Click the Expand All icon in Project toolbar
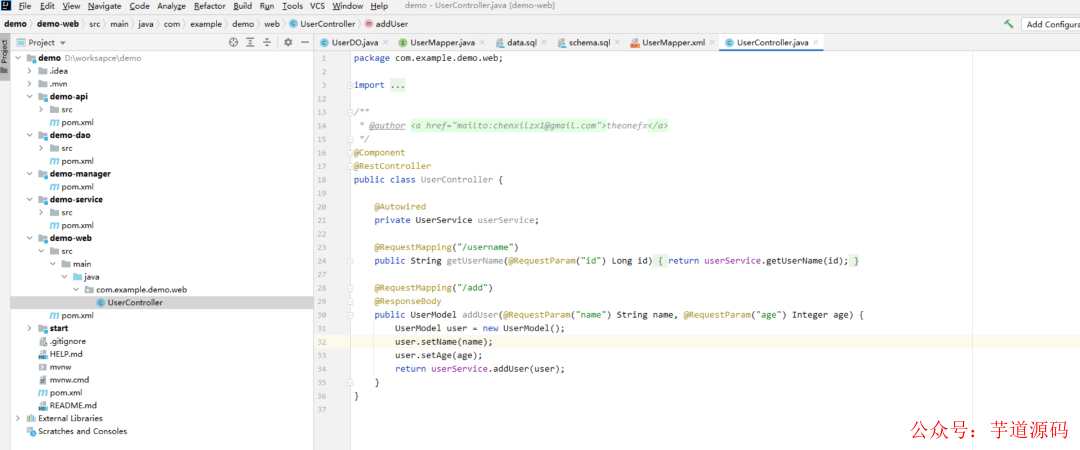The height and width of the screenshot is (450, 1080). coord(250,43)
